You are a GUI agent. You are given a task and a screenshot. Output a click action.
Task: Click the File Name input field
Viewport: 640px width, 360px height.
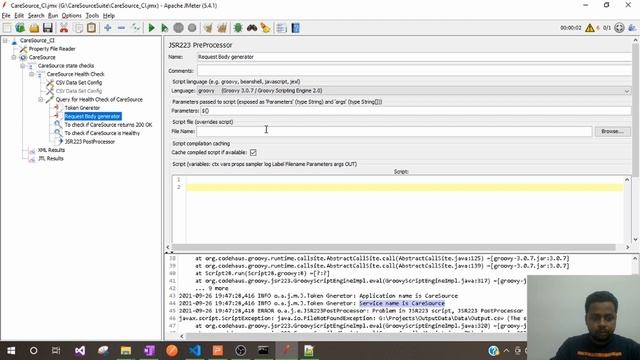tap(394, 131)
